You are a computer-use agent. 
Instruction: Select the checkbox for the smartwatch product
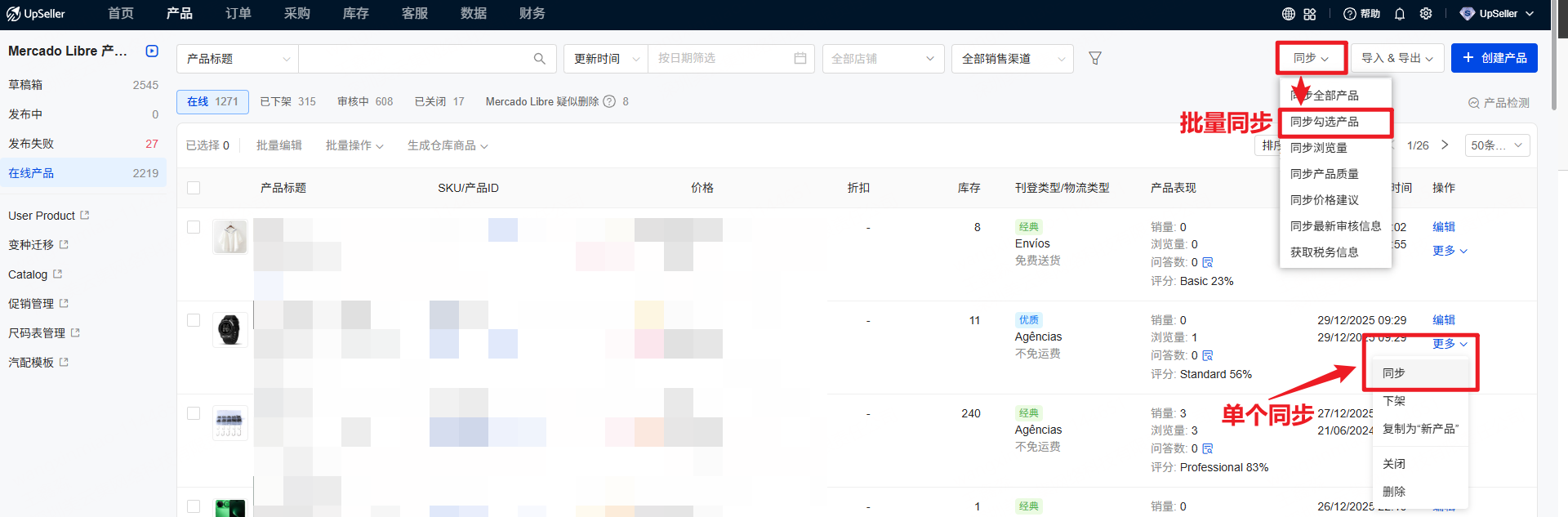point(194,320)
